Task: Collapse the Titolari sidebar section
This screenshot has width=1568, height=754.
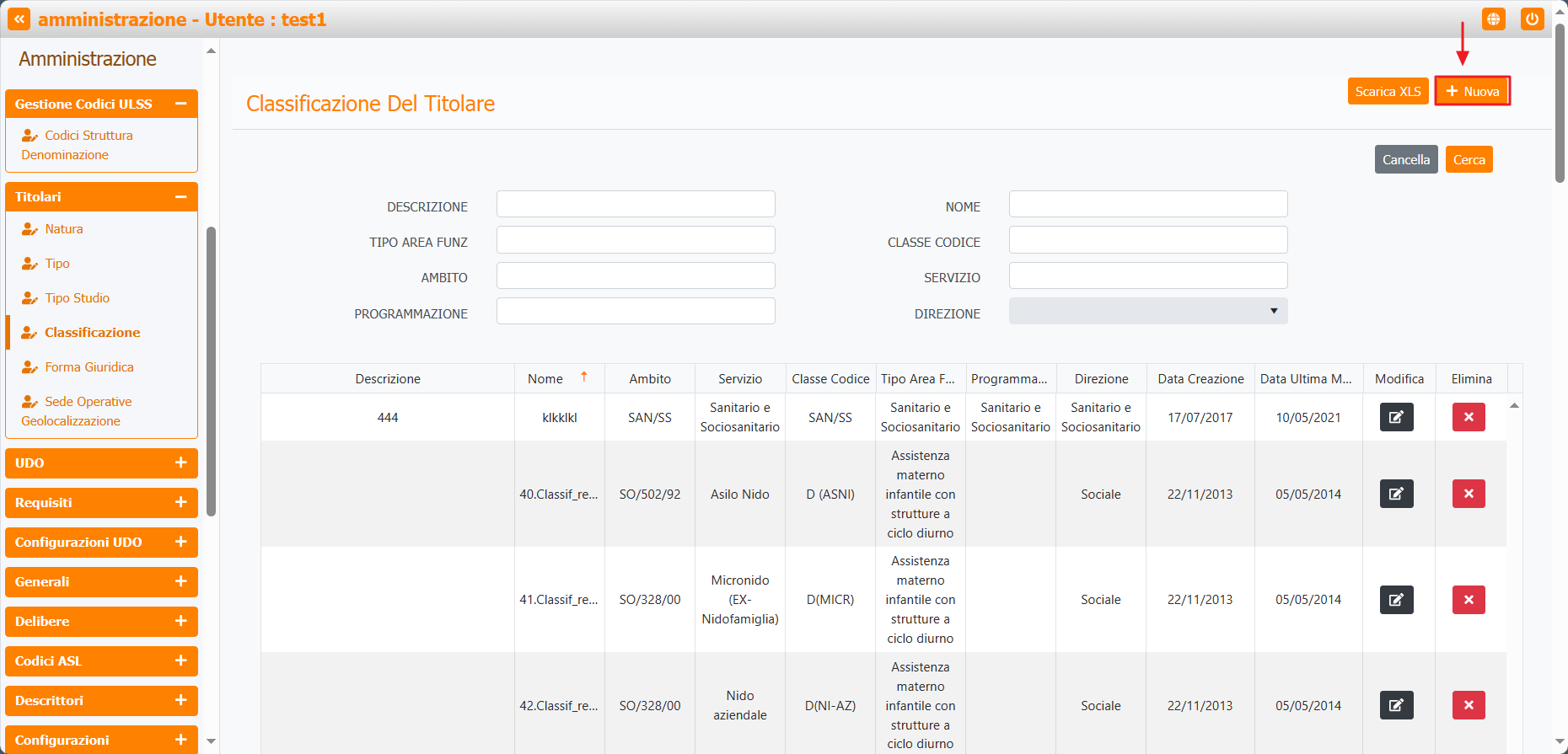Action: 180,197
